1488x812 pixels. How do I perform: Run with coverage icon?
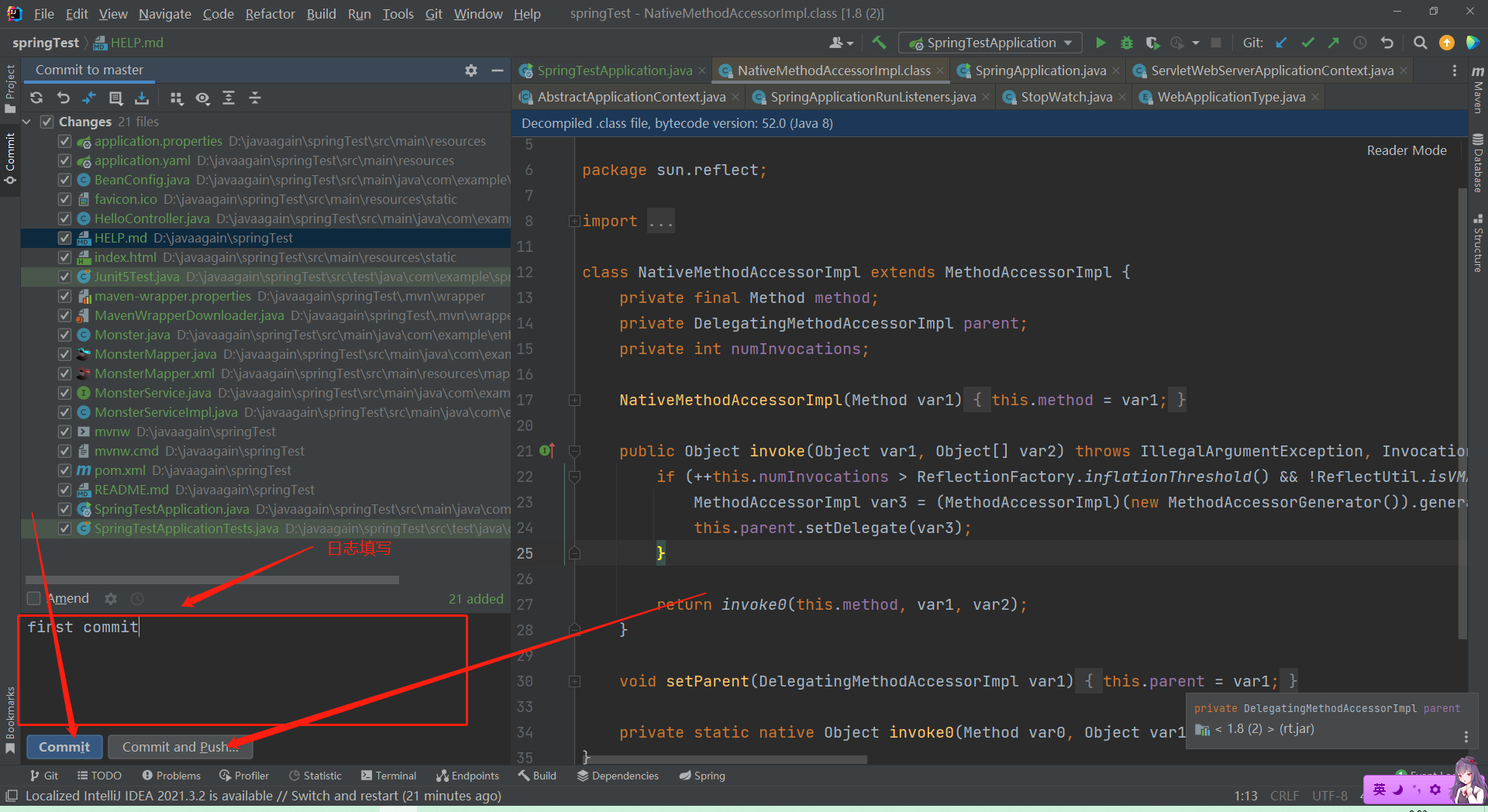tap(1153, 43)
